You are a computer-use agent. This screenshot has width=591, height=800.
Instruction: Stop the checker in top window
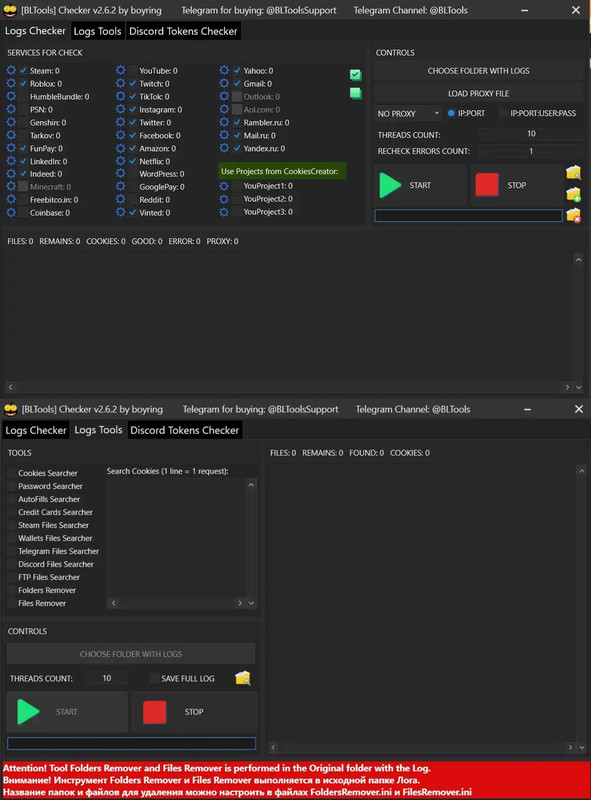(x=516, y=185)
